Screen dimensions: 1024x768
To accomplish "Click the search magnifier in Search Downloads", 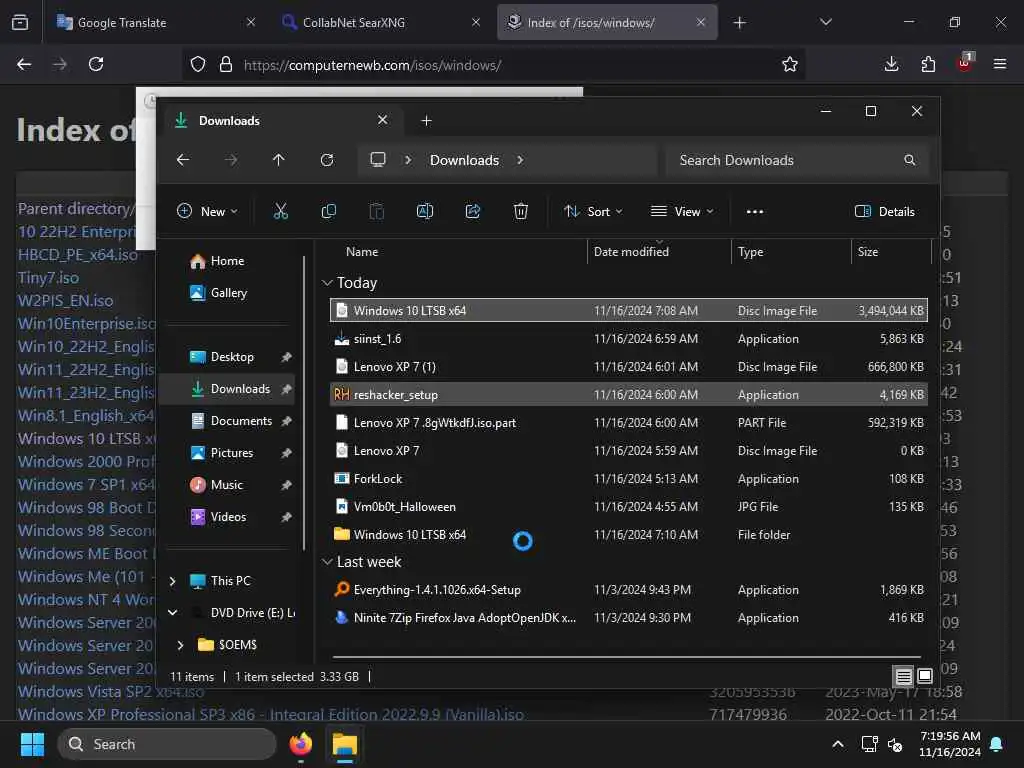I will 910,160.
